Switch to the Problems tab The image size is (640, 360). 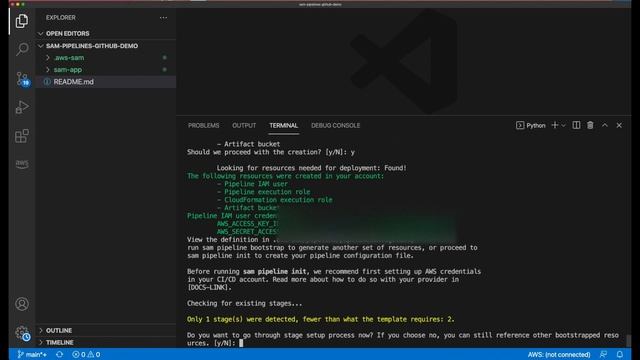[204, 125]
